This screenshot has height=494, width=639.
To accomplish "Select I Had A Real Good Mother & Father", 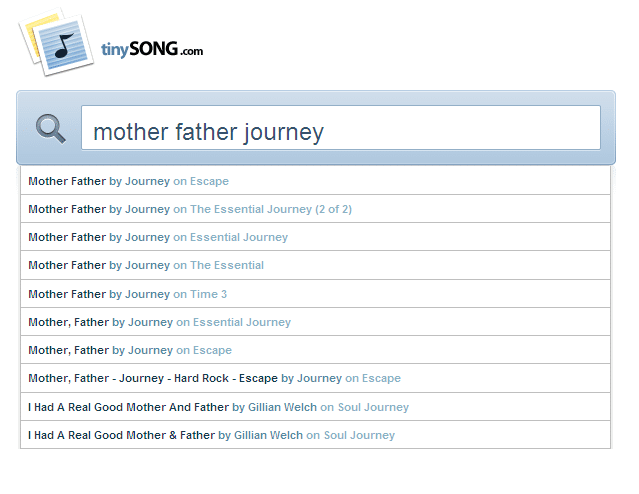I will [x=315, y=434].
